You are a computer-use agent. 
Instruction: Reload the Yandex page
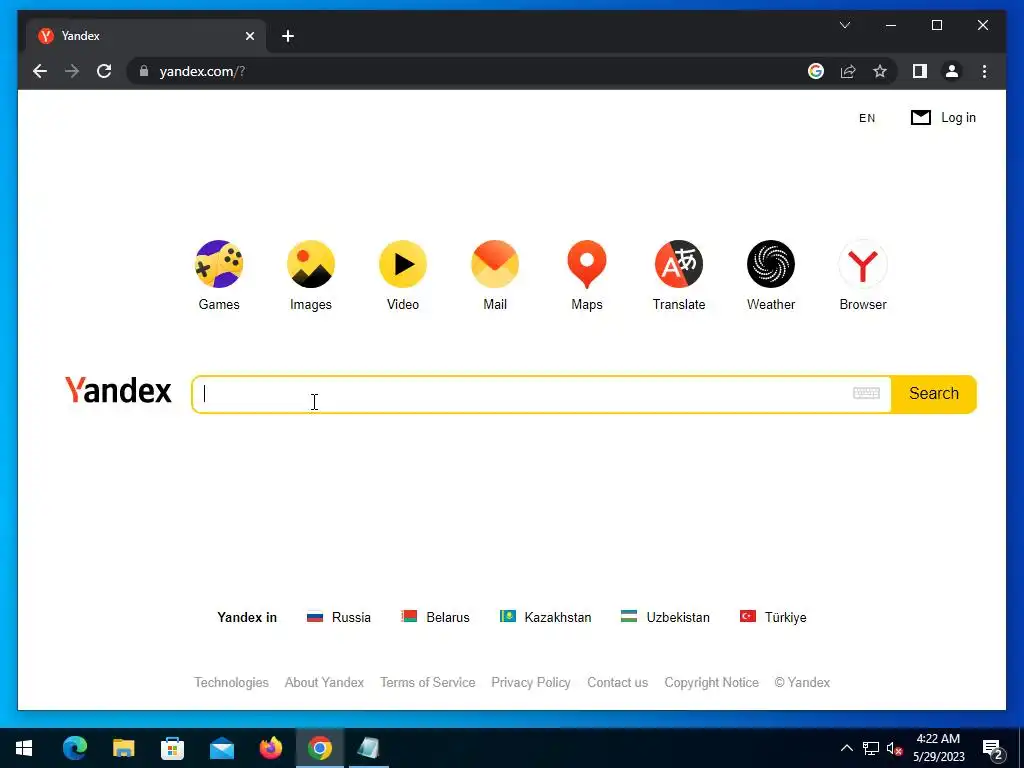pyautogui.click(x=104, y=71)
